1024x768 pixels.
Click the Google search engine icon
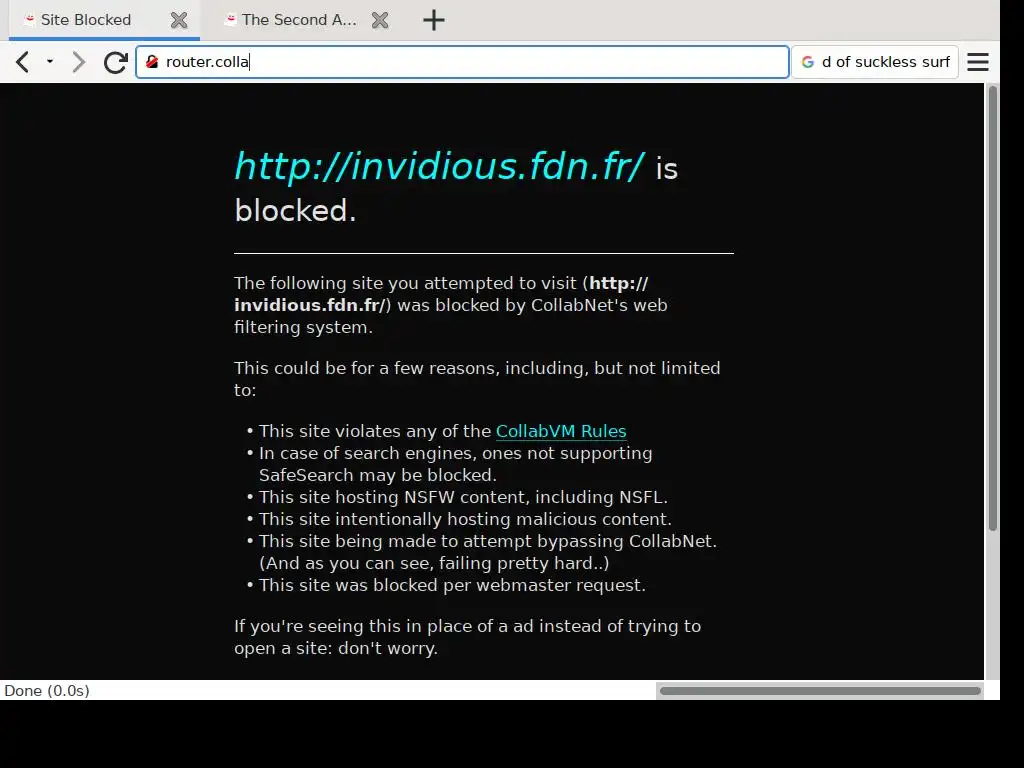tap(808, 62)
